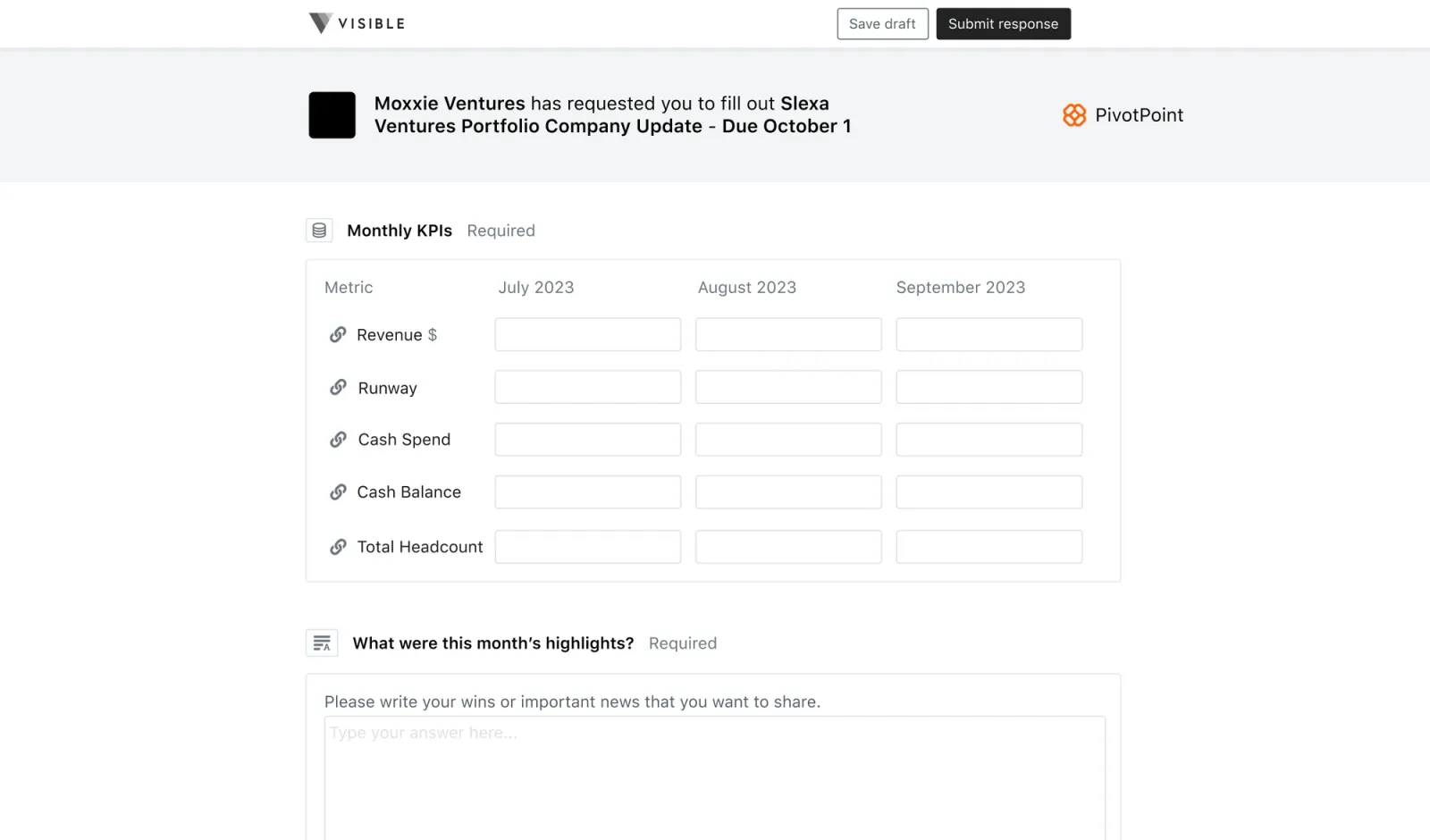Click the text icon beside the highlights question

point(322,643)
